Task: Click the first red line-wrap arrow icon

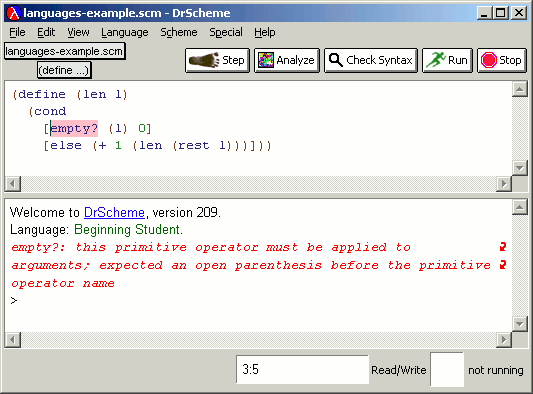Action: pyautogui.click(x=503, y=247)
